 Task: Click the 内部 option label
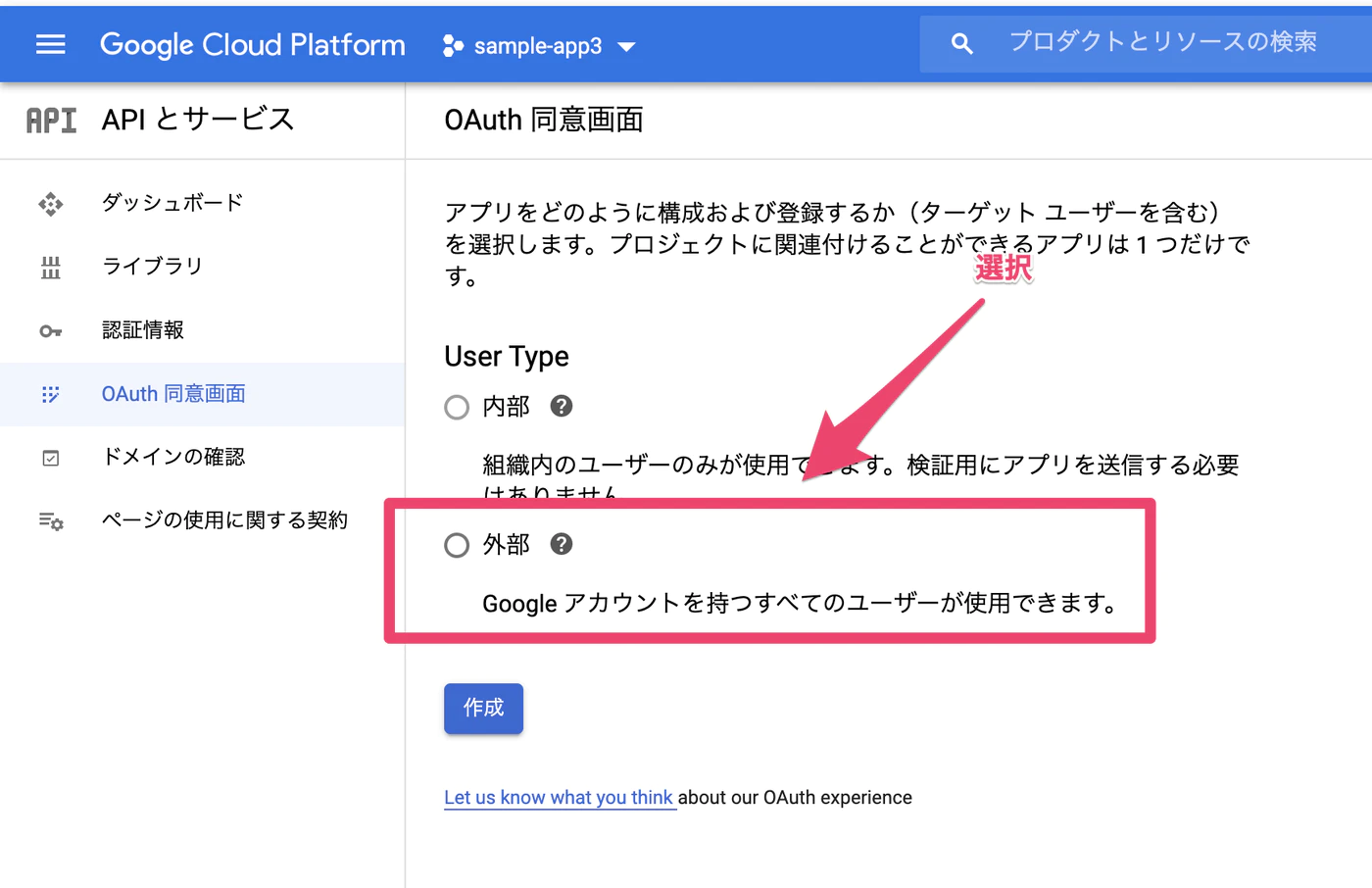coord(506,406)
